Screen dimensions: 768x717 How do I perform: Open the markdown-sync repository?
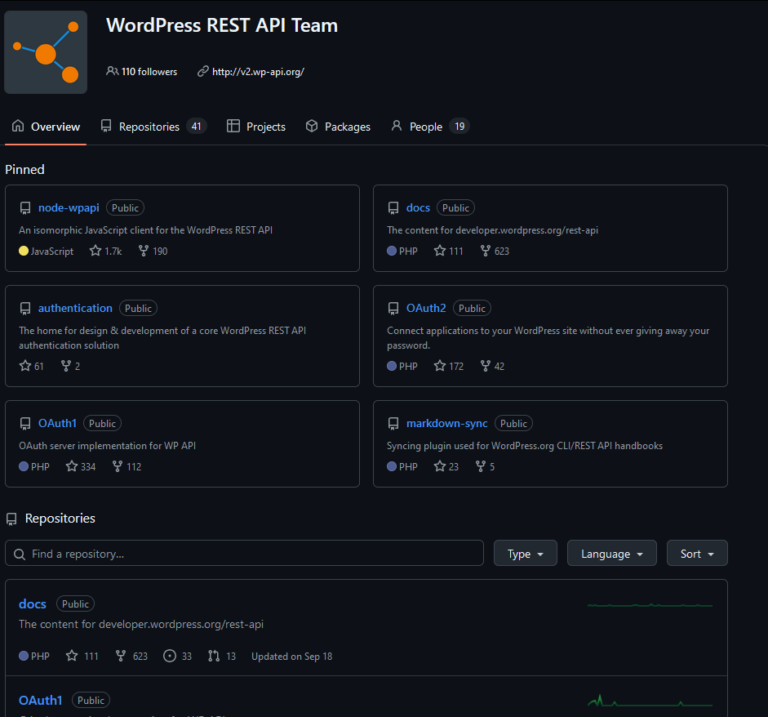447,423
